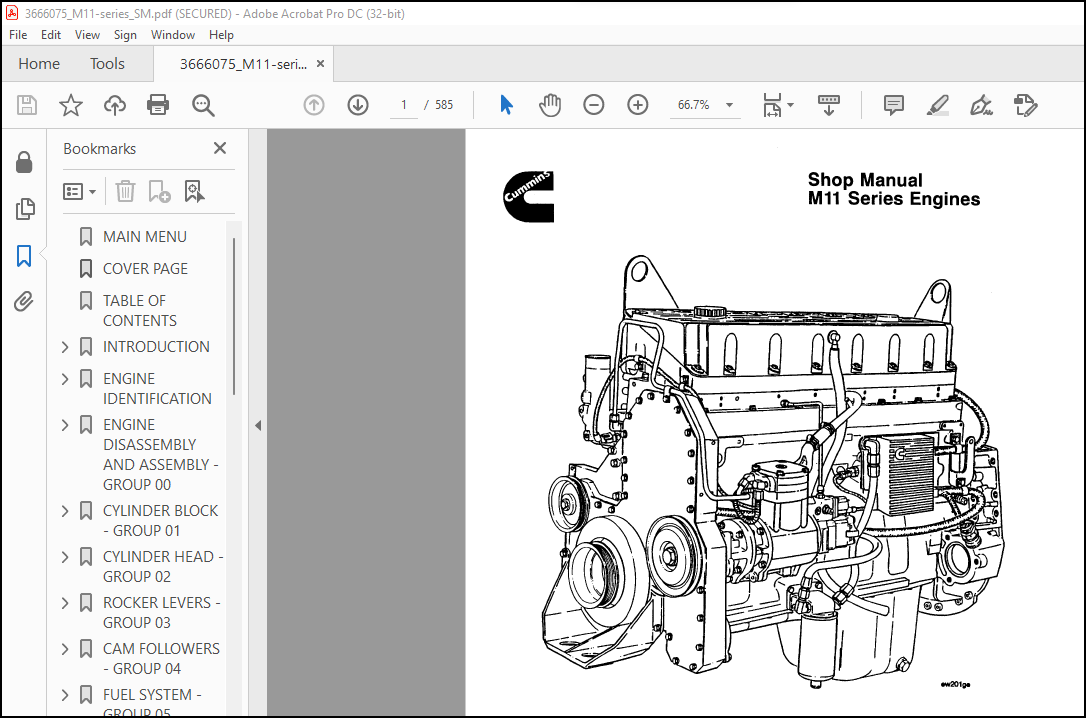Open the Window menu
Viewport: 1086px width, 718px height.
[x=172, y=35]
